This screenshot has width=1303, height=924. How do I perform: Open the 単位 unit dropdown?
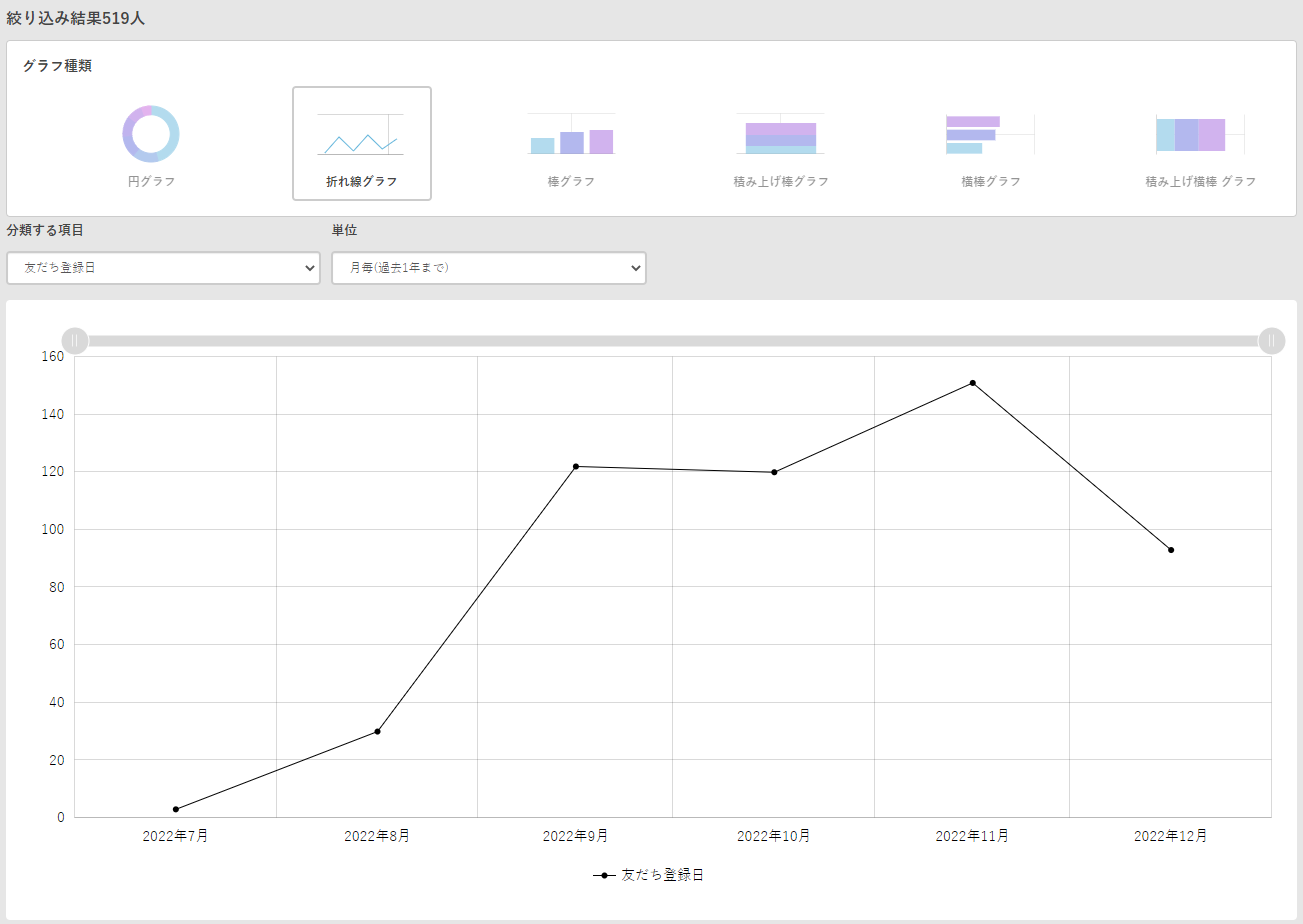click(488, 268)
